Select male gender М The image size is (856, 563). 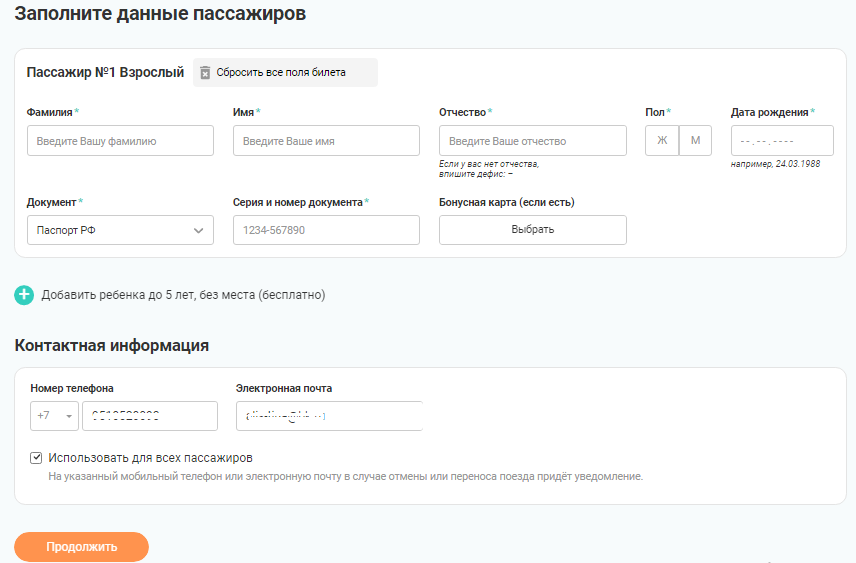695,141
